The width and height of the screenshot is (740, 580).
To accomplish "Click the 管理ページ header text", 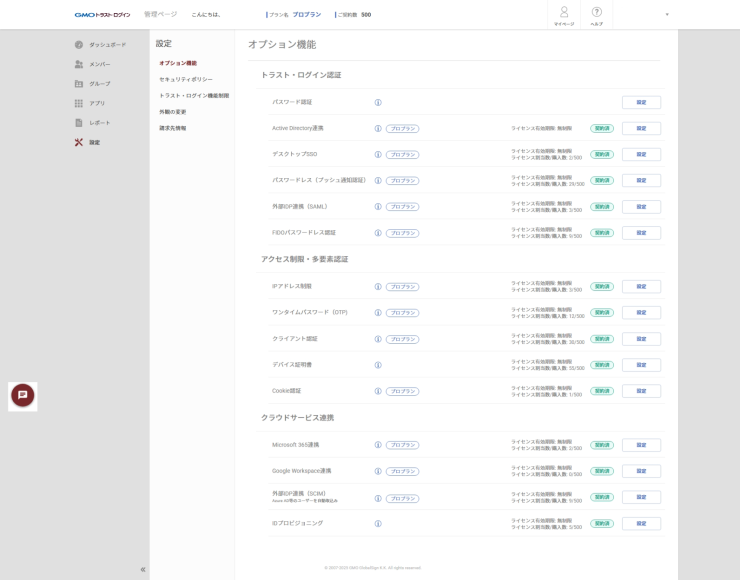I will [x=160, y=15].
